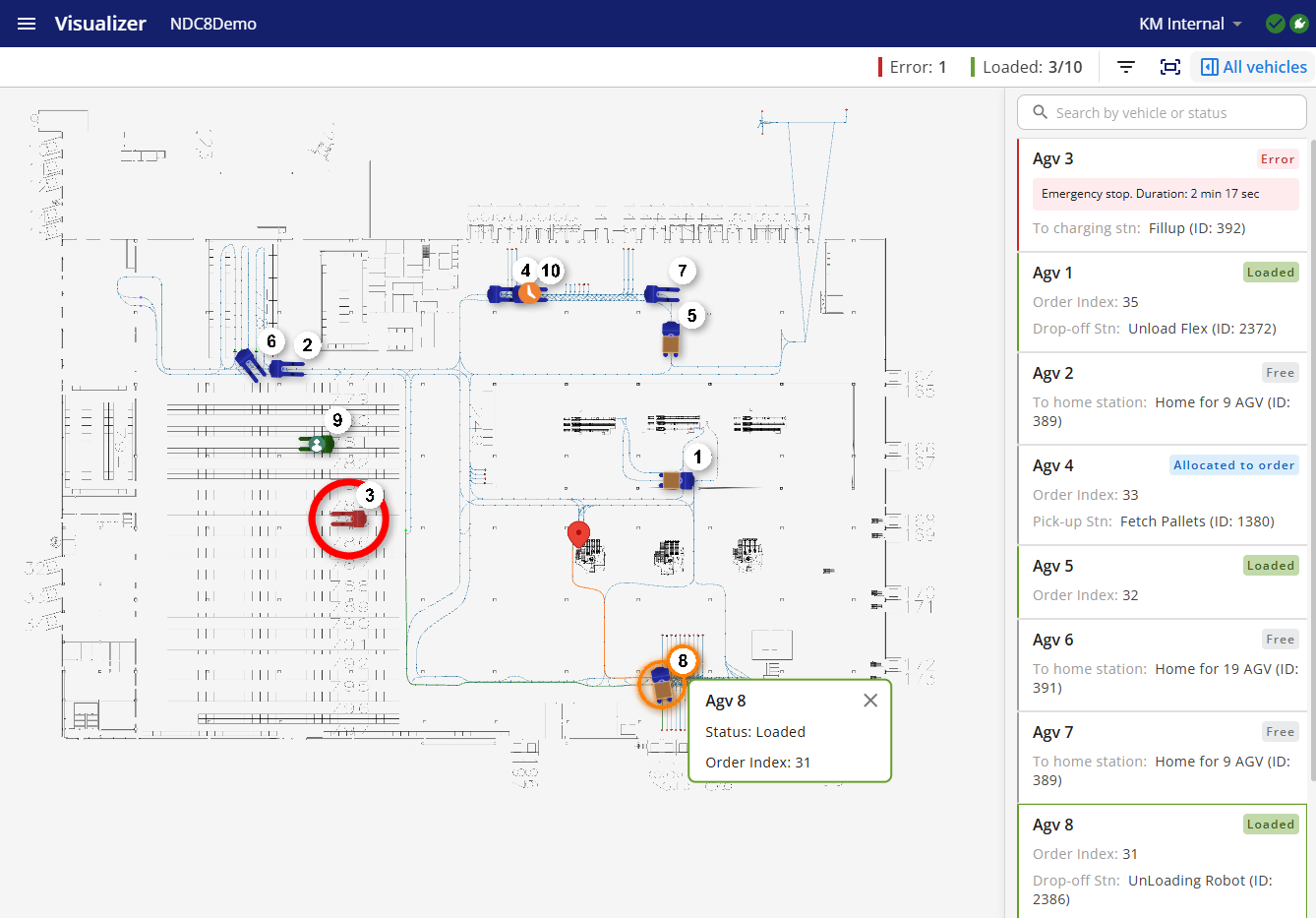Expand the KM Internal dropdown

tap(1190, 24)
